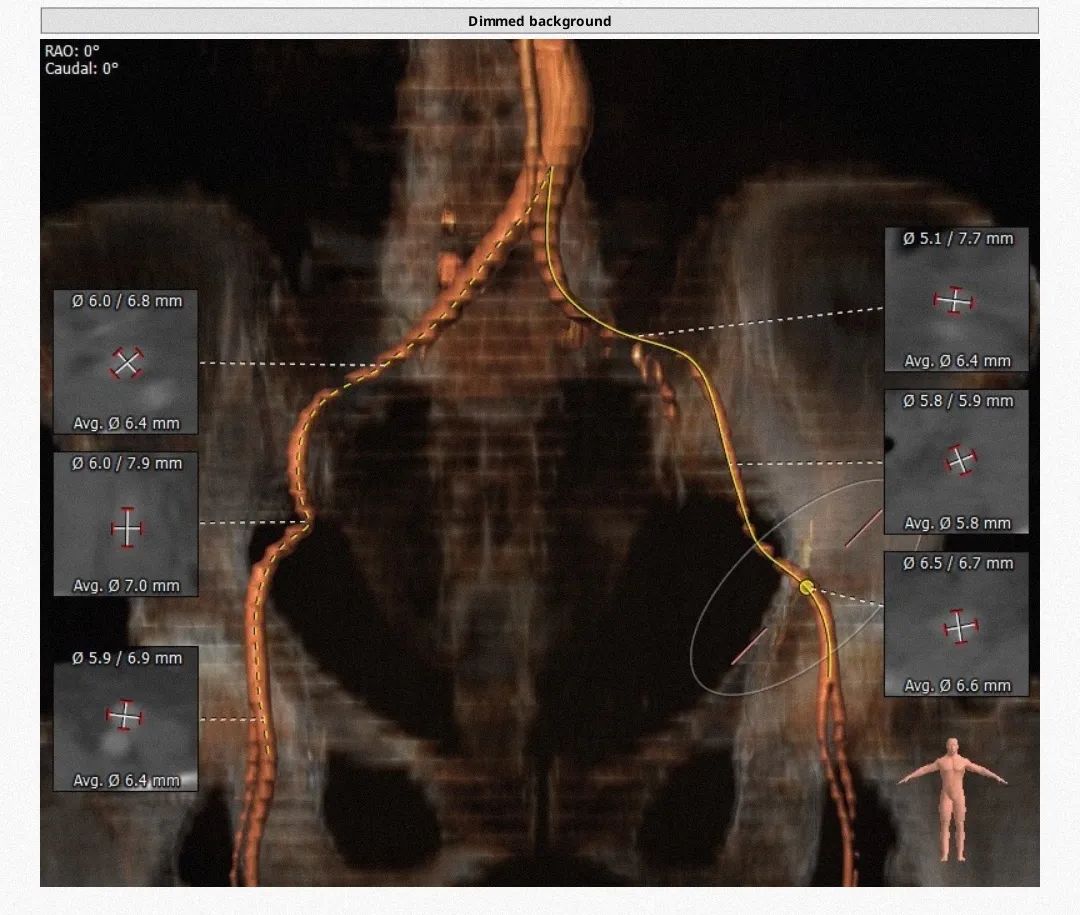
Task: Click crosshair in the Ø 6.0 / 6.8 mm cross-section
Action: pyautogui.click(x=126, y=364)
